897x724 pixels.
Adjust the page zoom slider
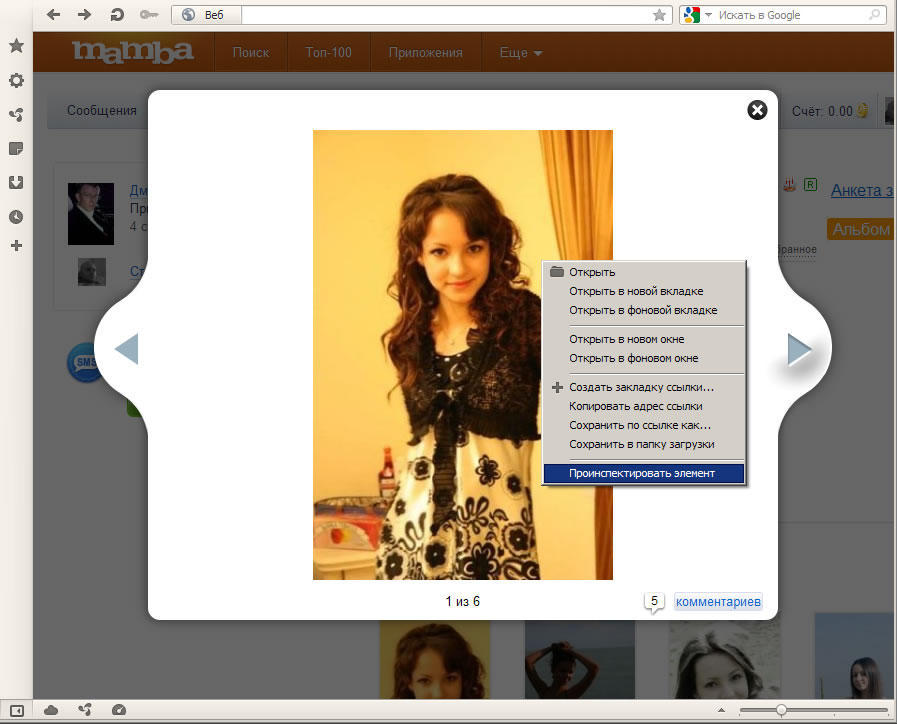pyautogui.click(x=781, y=710)
